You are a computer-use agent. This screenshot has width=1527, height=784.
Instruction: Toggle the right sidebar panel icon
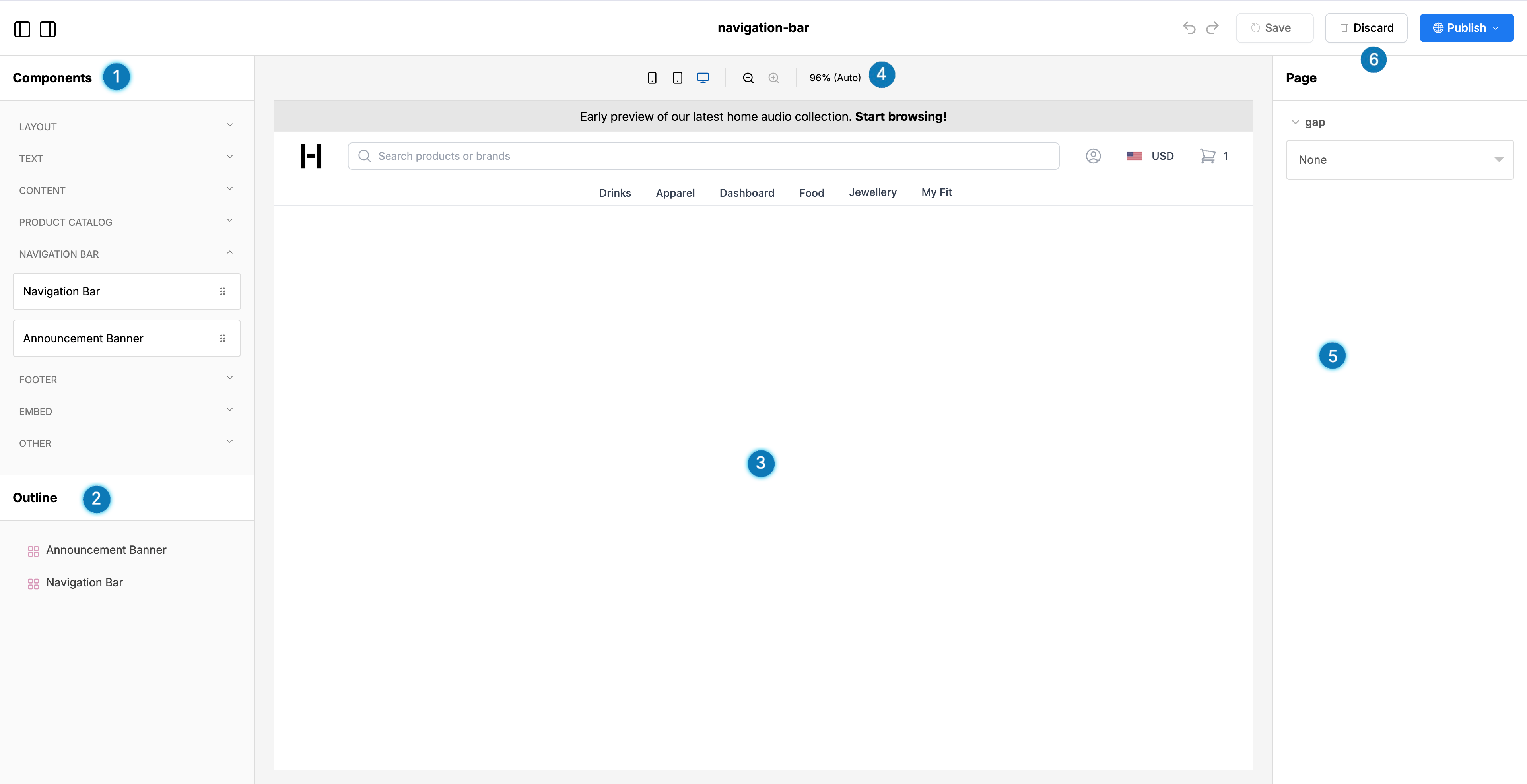47,29
